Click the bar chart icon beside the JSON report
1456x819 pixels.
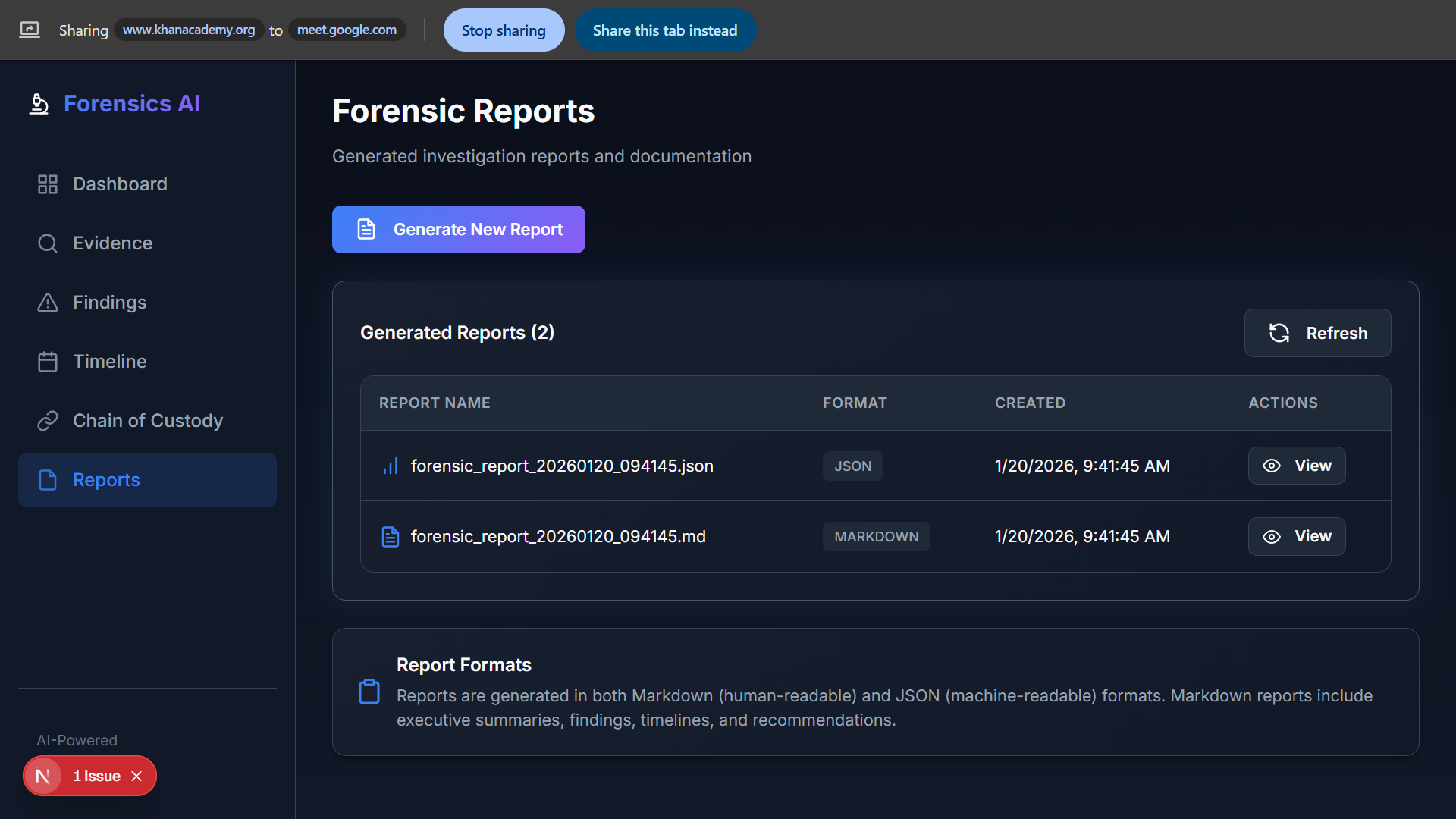(390, 466)
